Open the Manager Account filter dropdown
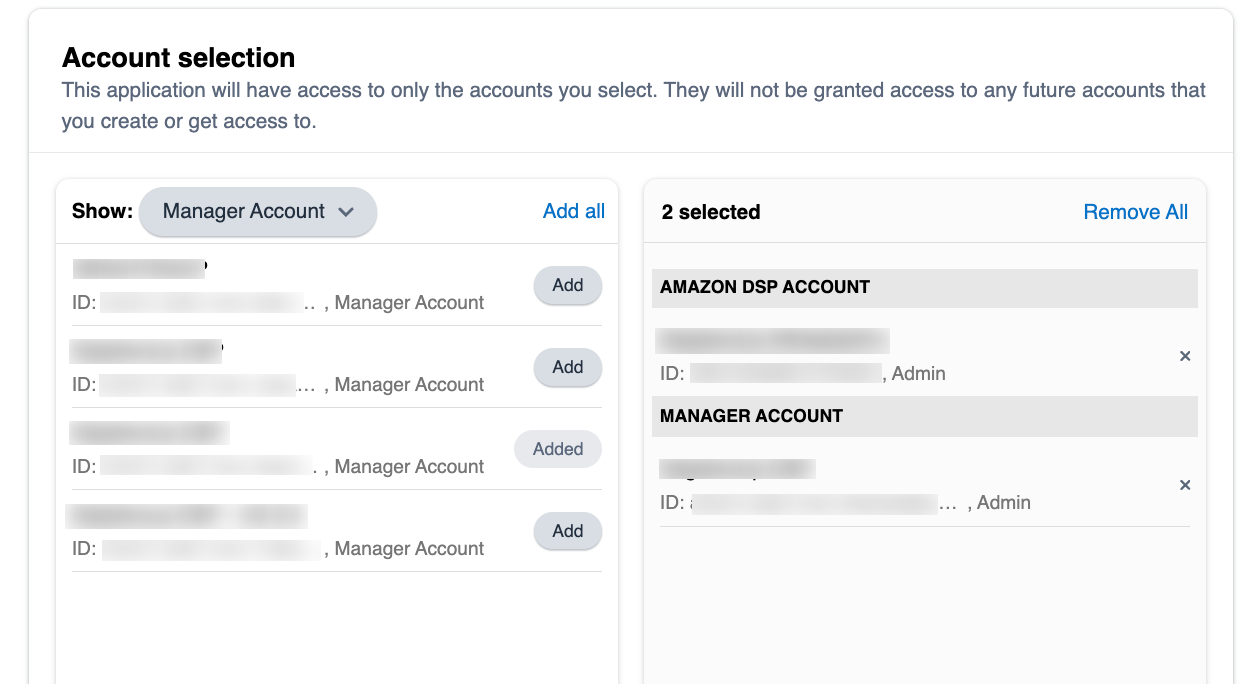 coord(257,212)
